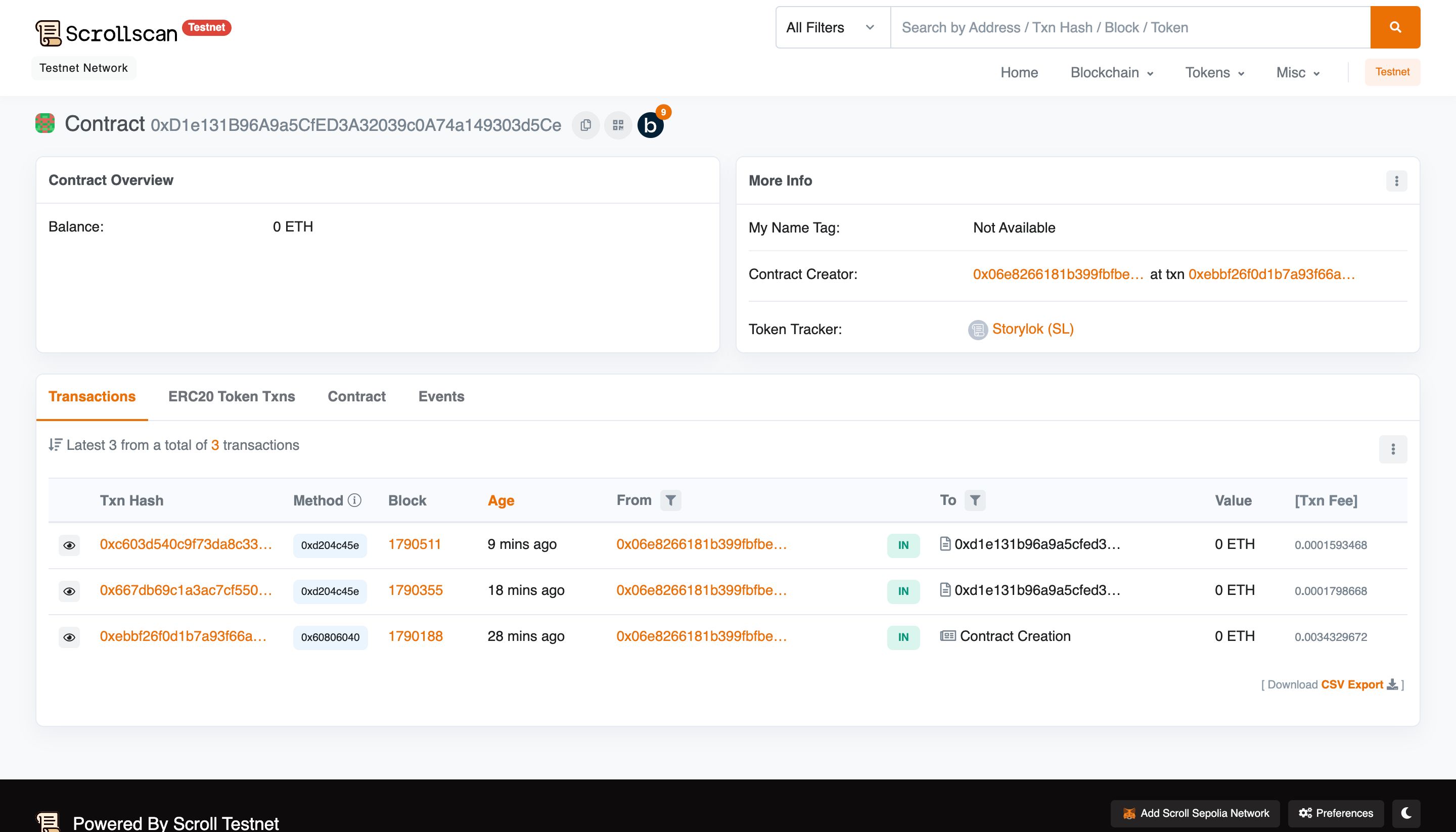Show the address QR code
The image size is (1456, 832).
618,125
